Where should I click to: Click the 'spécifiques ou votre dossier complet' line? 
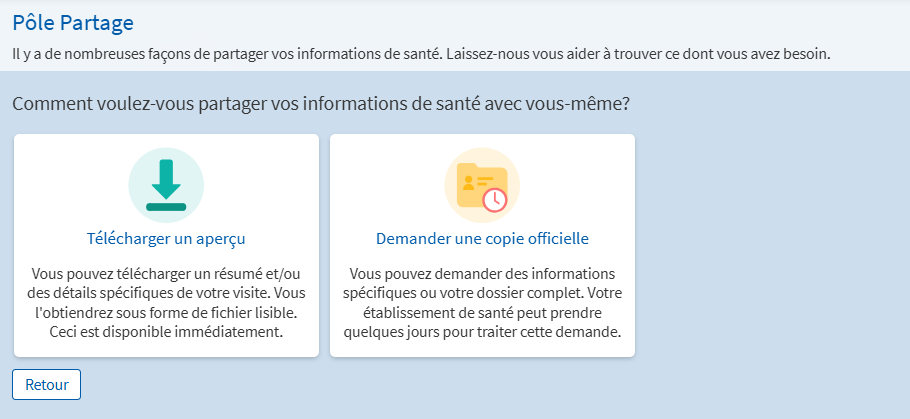(482, 293)
